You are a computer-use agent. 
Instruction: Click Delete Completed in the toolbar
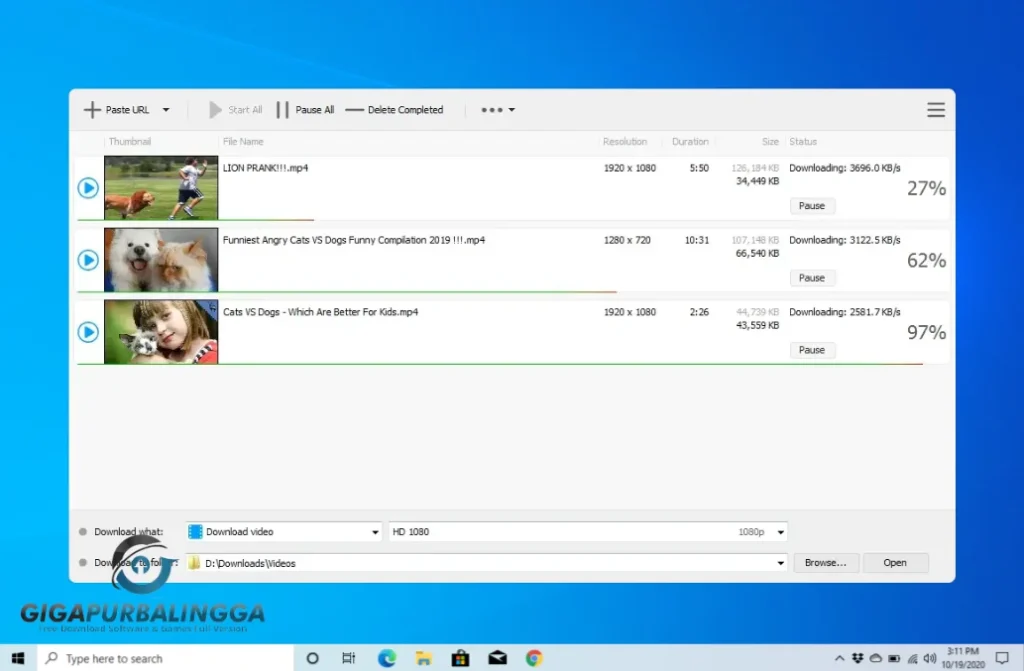point(396,110)
